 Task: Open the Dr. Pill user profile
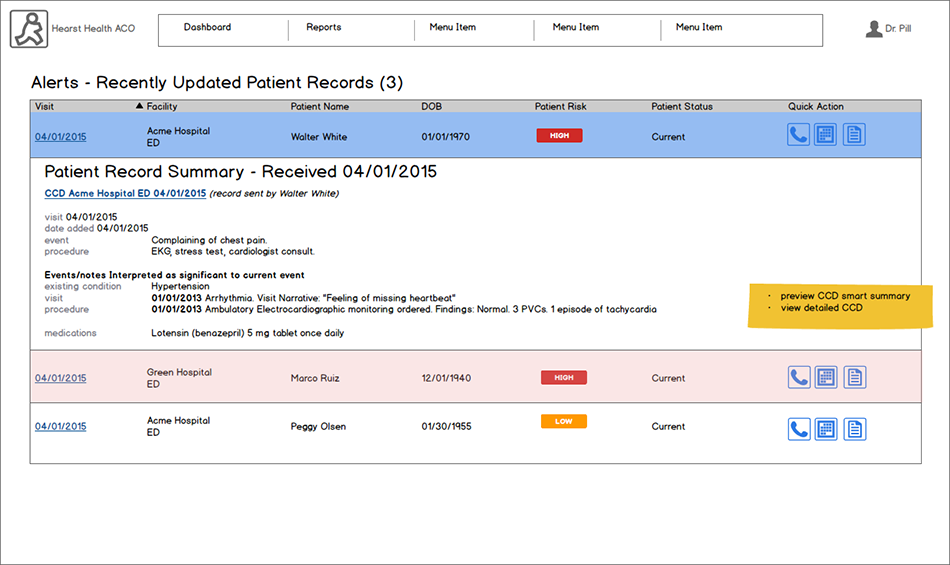click(888, 29)
